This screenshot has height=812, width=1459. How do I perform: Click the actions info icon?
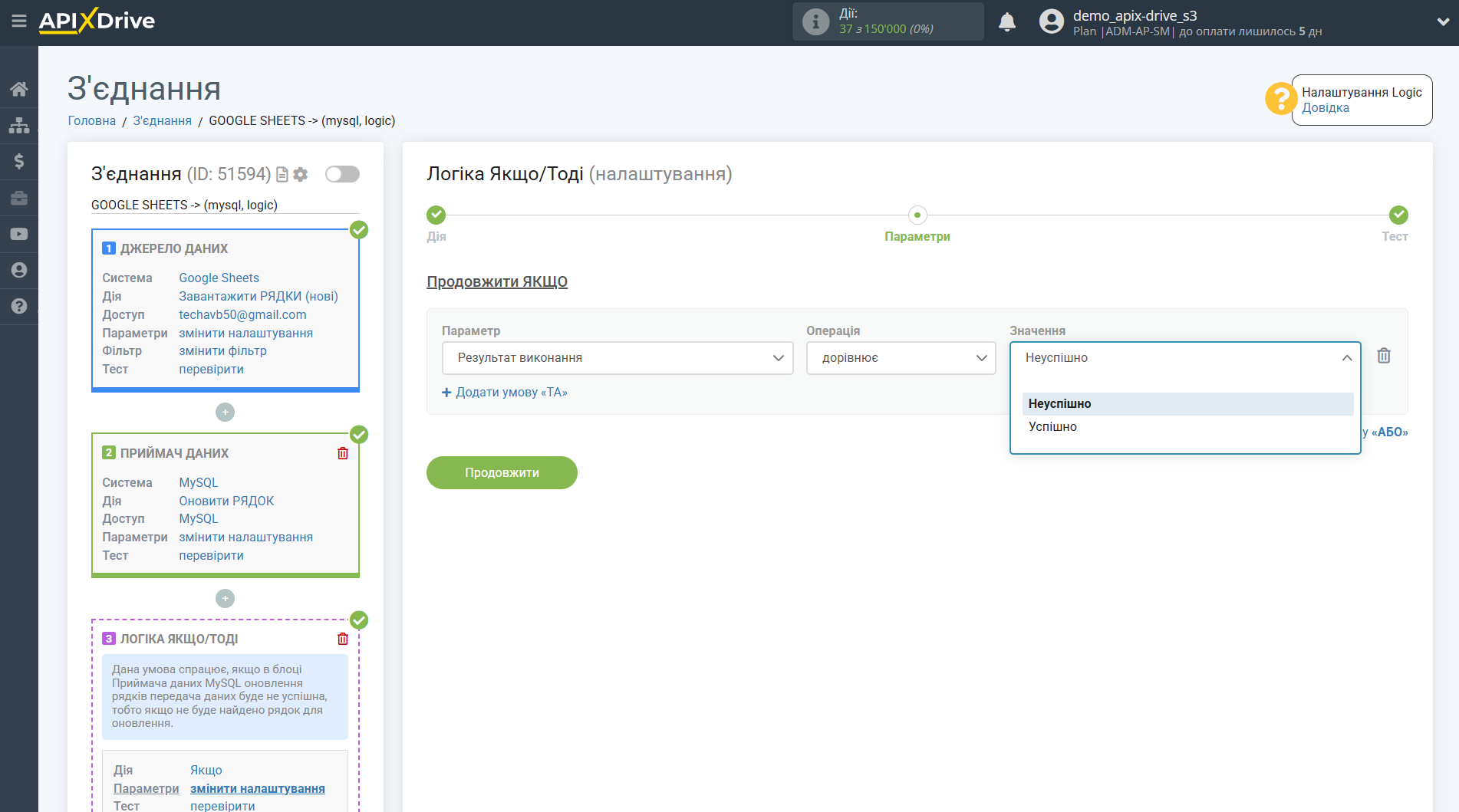click(x=815, y=22)
